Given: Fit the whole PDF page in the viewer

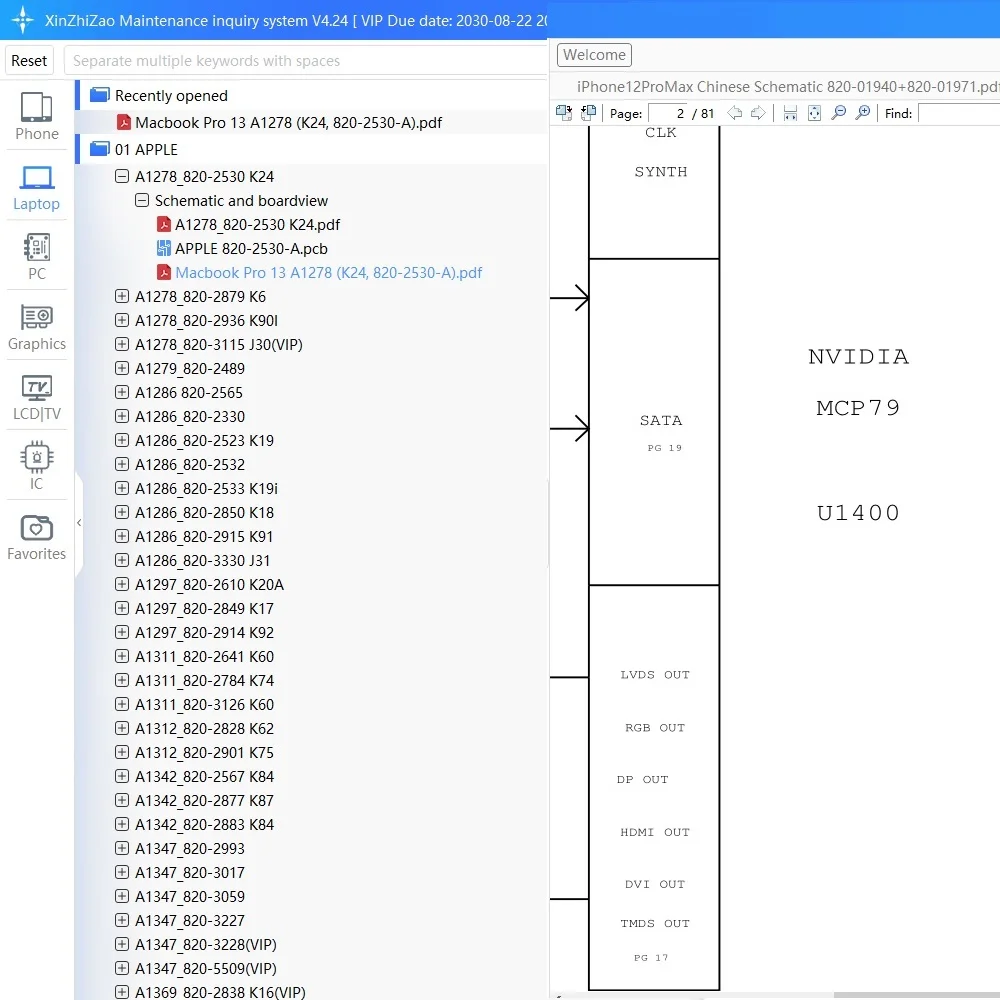Looking at the screenshot, I should 814,113.
